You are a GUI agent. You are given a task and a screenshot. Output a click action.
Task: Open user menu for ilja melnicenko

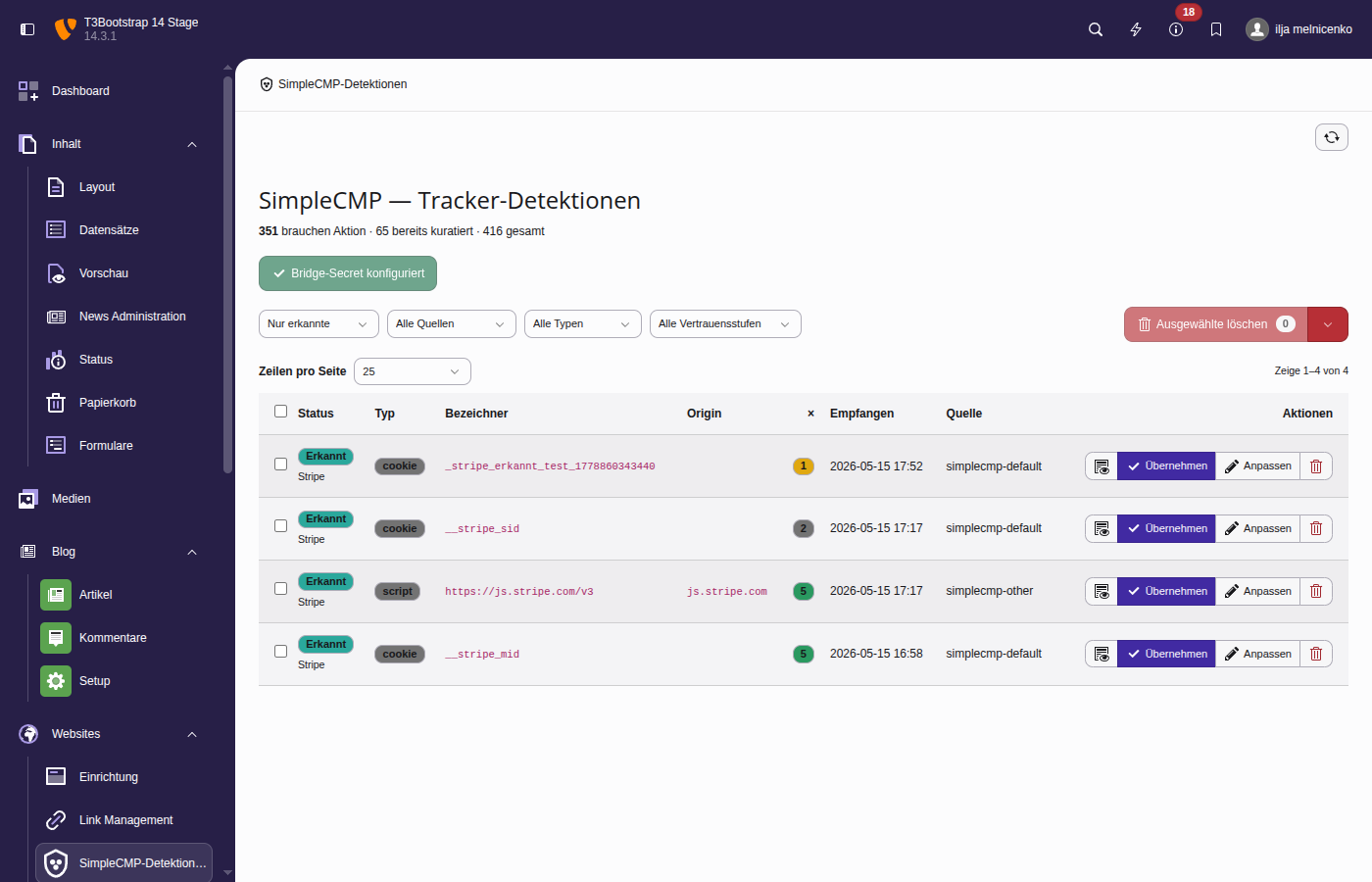point(1298,29)
